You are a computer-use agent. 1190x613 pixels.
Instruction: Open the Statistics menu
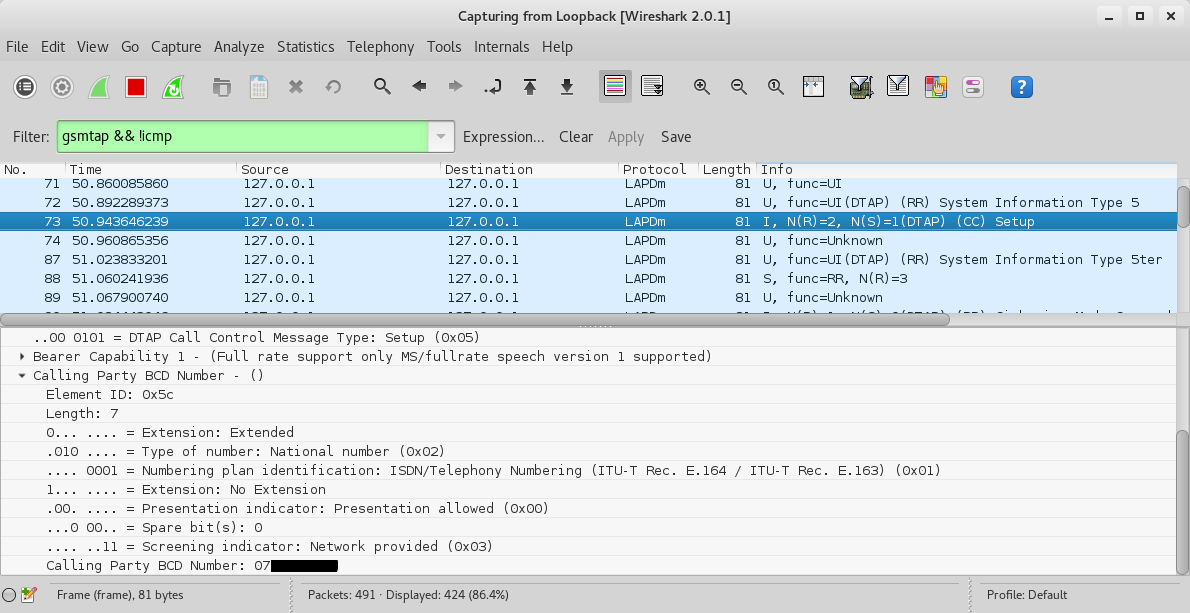305,47
